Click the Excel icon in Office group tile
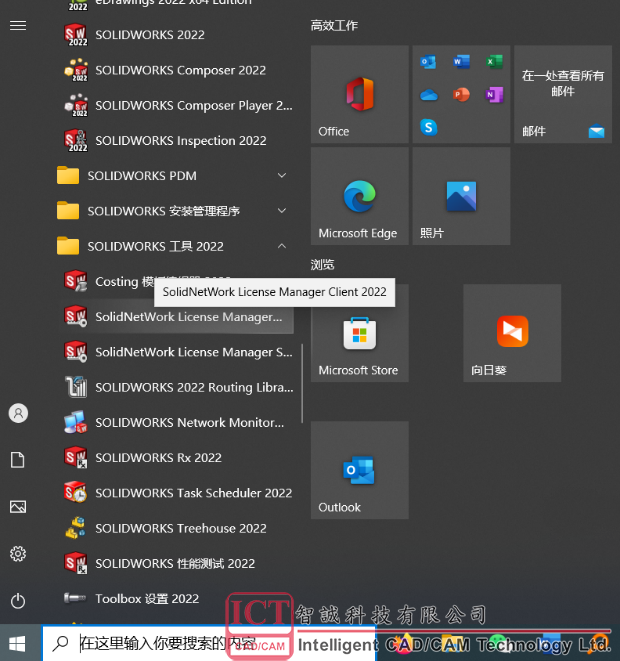This screenshot has width=620, height=661. (x=494, y=62)
